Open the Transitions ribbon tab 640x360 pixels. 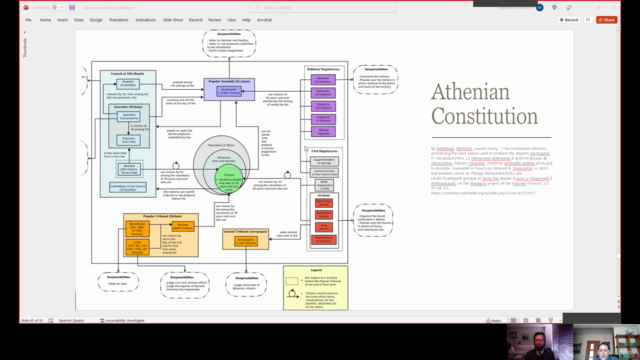click(x=118, y=20)
